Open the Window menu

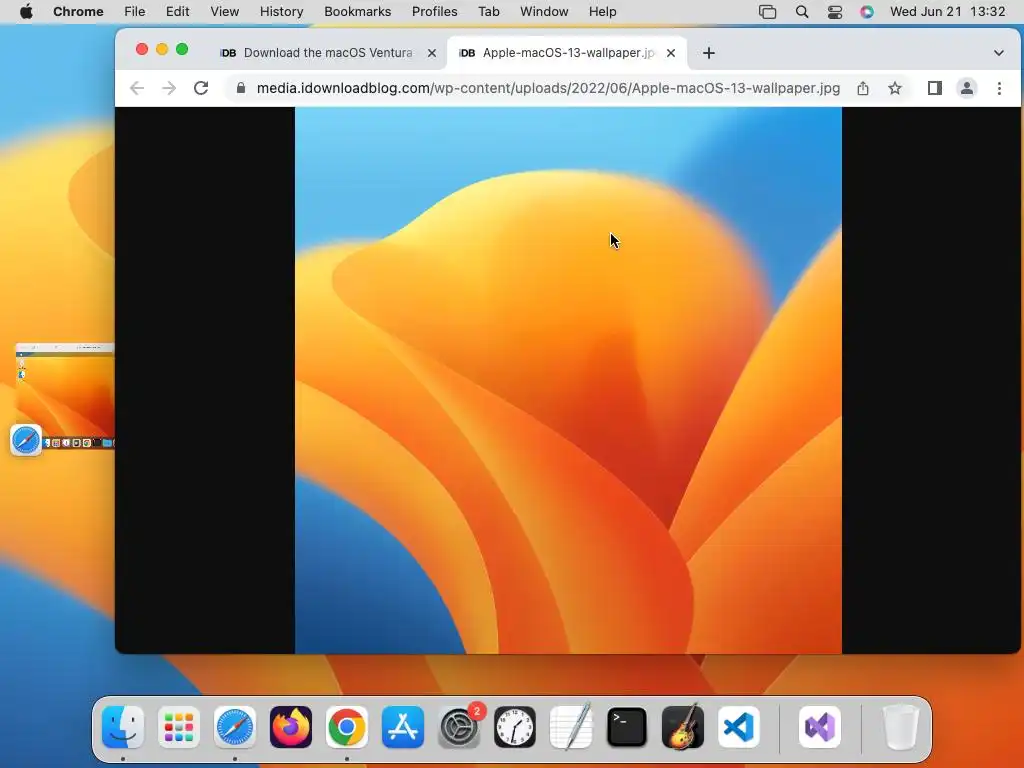point(544,12)
